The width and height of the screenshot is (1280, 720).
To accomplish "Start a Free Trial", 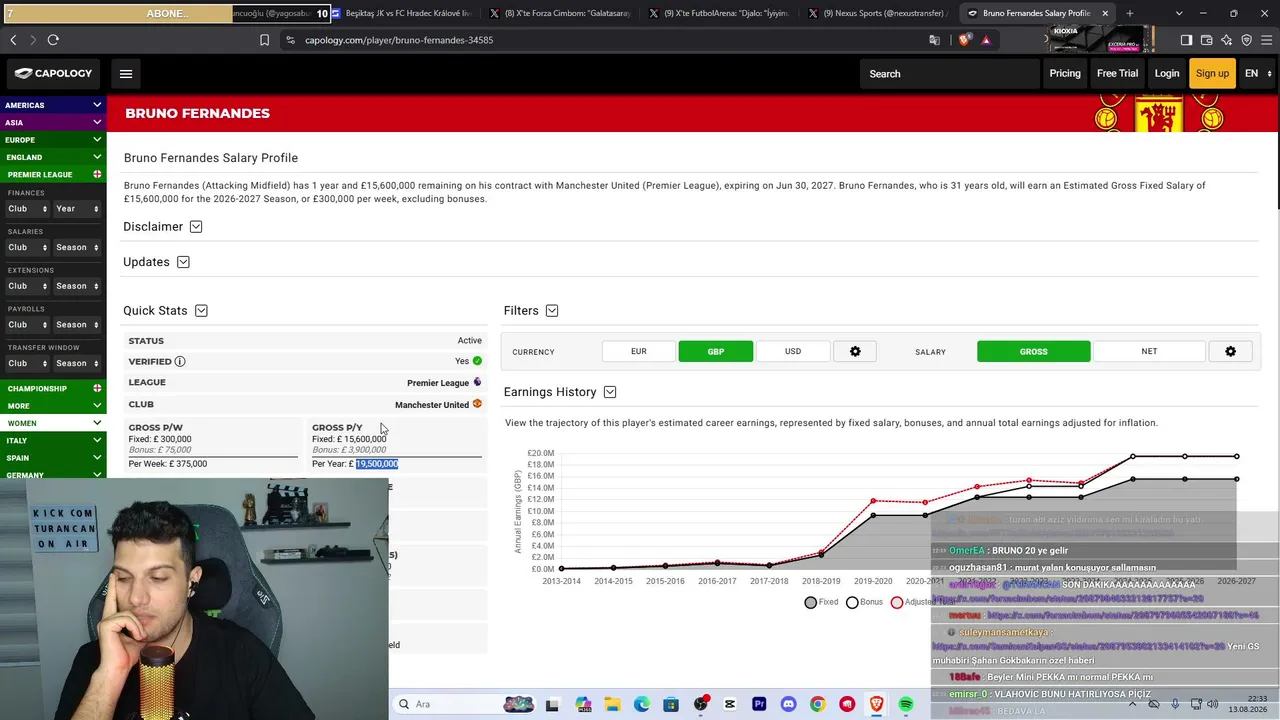I will [x=1117, y=73].
